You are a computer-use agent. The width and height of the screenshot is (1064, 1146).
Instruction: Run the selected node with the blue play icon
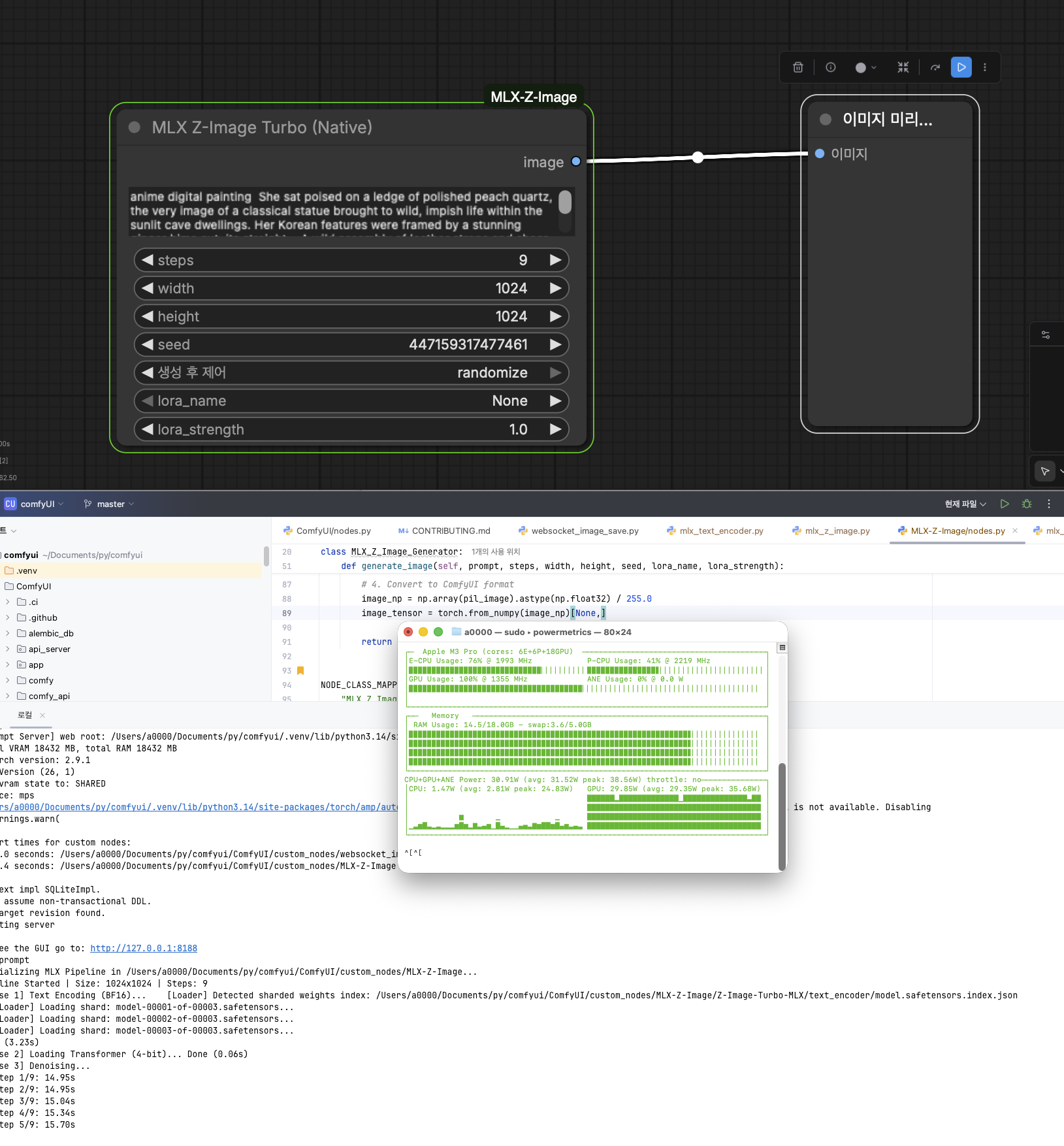click(x=961, y=67)
